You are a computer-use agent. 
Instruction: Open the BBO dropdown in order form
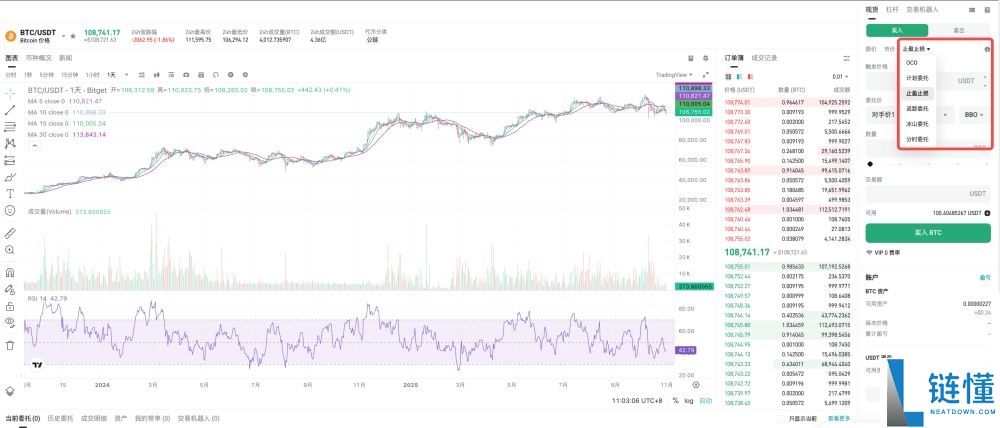coord(973,116)
